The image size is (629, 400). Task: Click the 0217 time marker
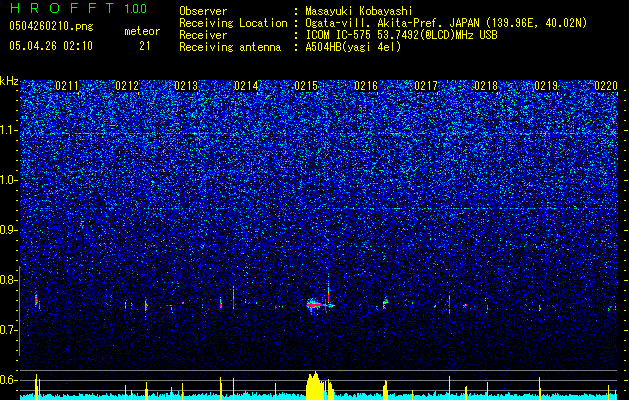pyautogui.click(x=426, y=86)
